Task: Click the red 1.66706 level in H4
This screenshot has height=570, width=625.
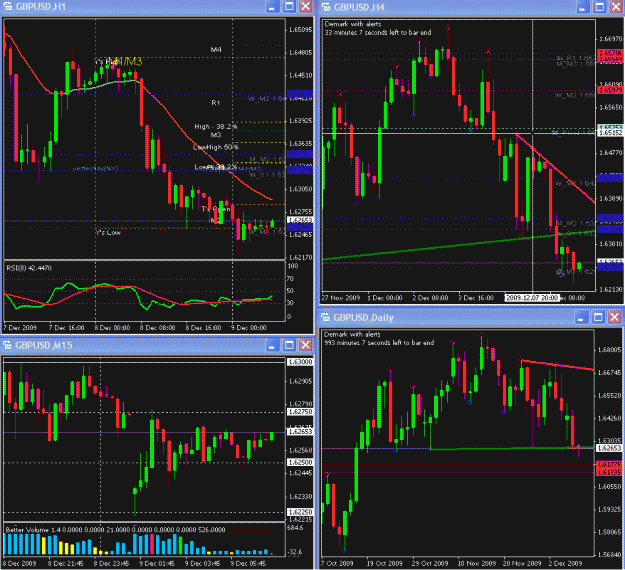Action: pos(610,53)
